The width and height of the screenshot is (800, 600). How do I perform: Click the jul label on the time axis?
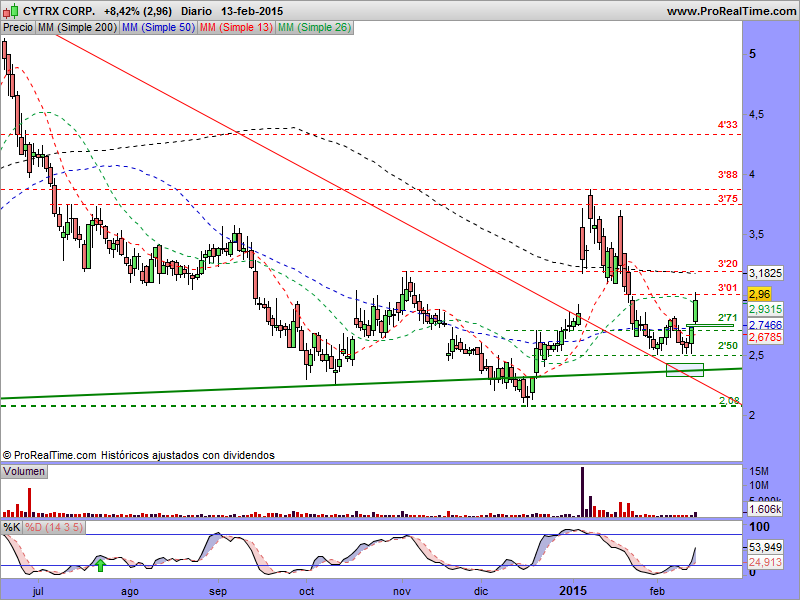[38, 591]
